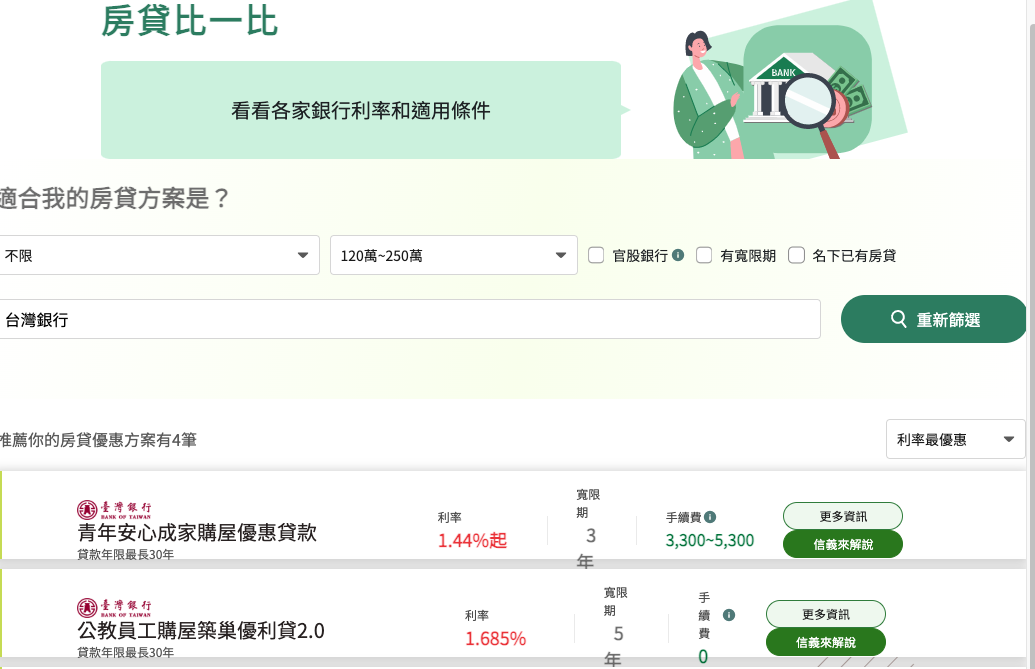Screen dimensions: 1035x669
Task: Click the 適合我的房貸方案是？ heading
Action: [x=114, y=198]
